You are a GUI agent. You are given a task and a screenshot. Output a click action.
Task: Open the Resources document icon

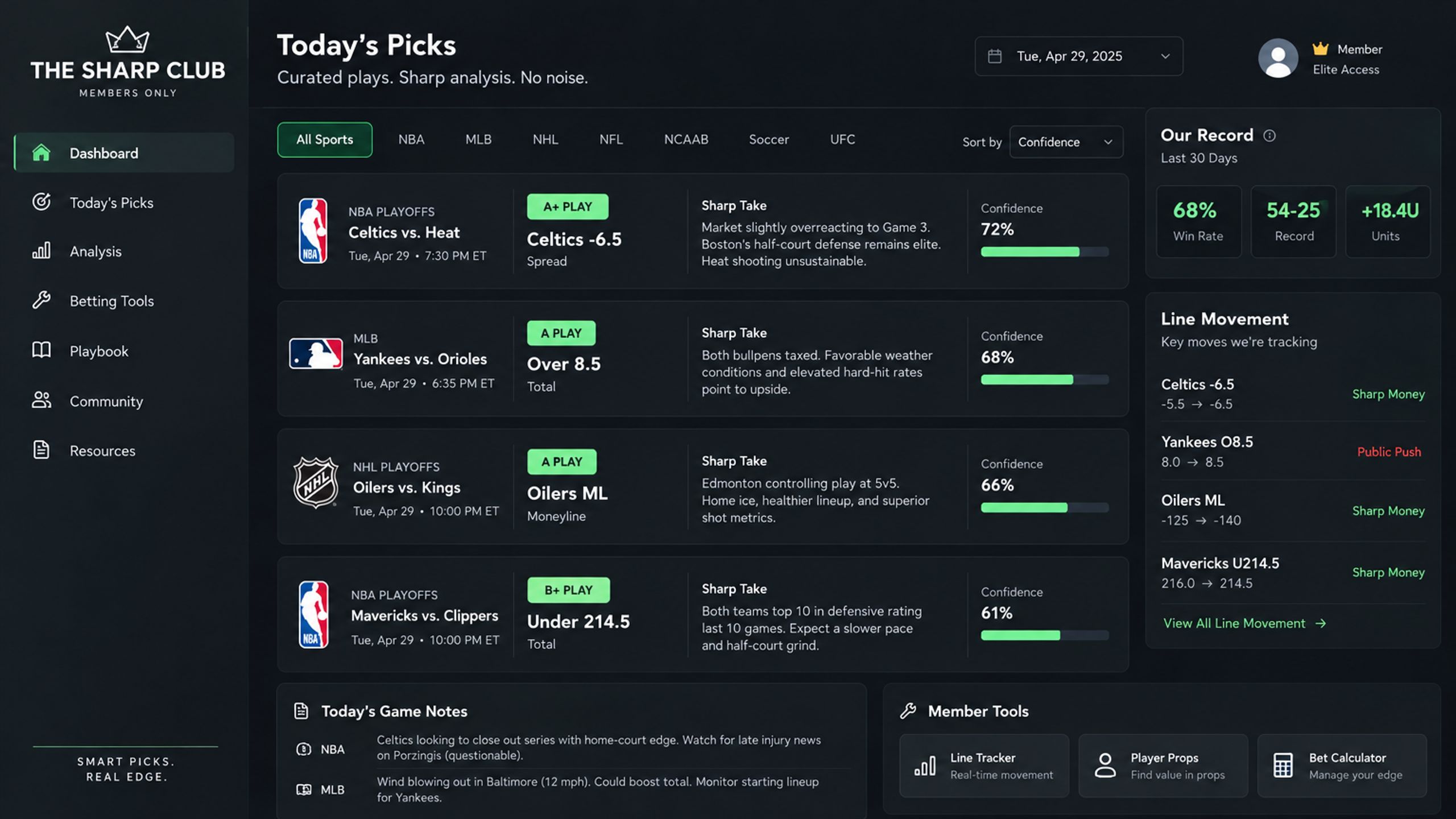(41, 450)
